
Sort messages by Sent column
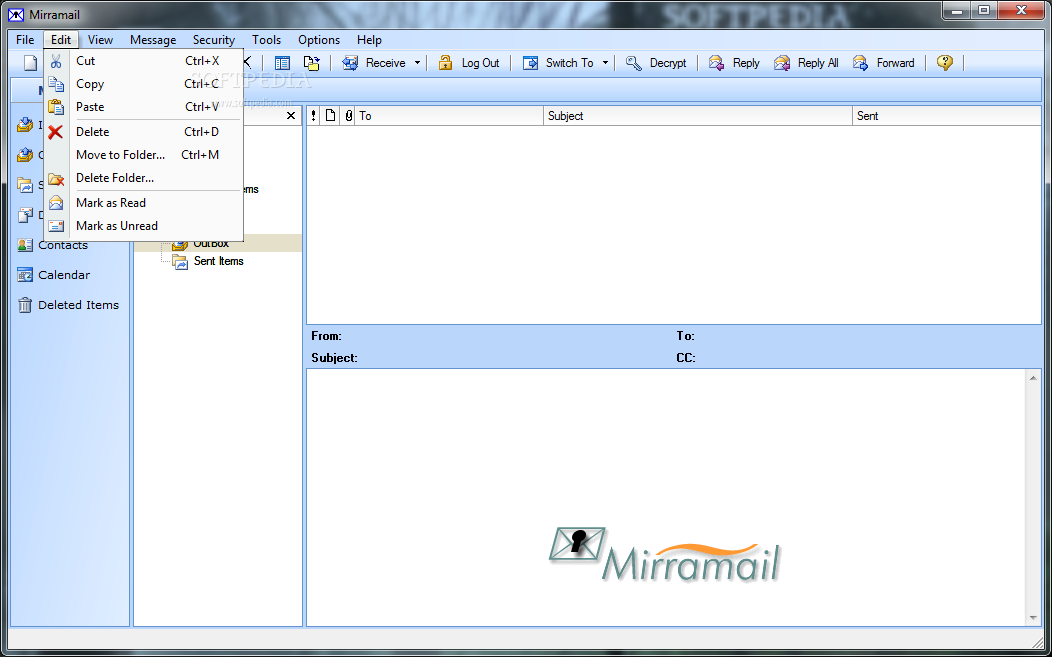coord(947,115)
